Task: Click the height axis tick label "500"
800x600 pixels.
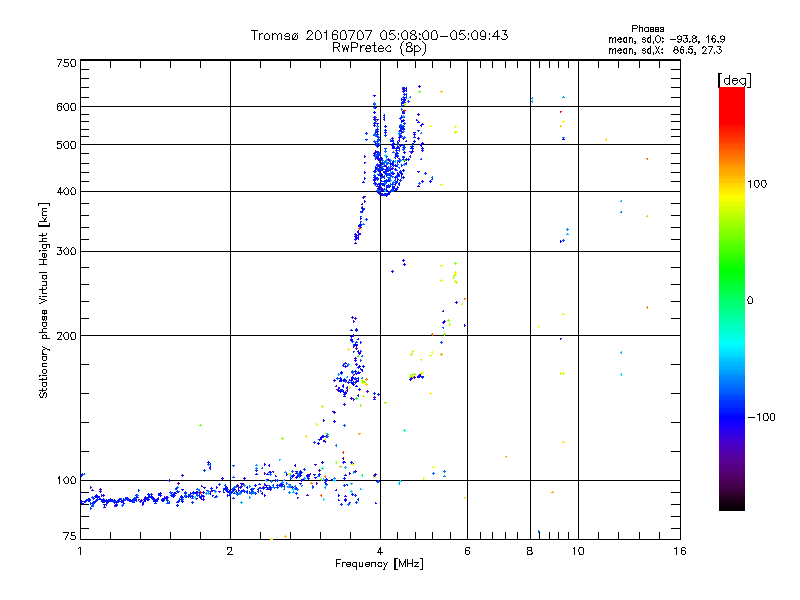Action: [x=66, y=145]
